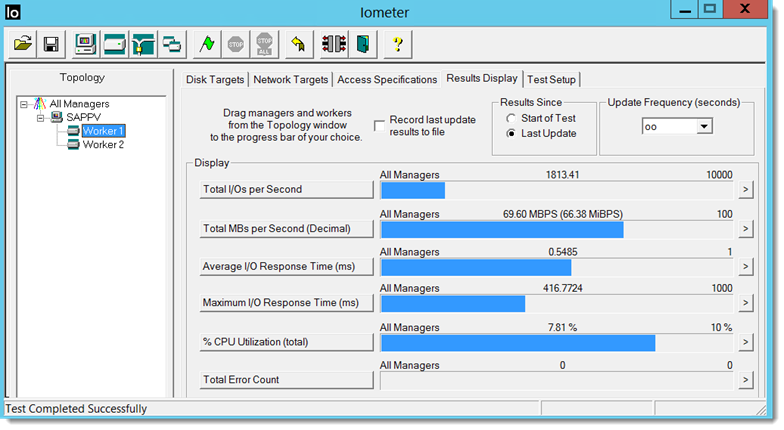Open Access Specifications tab
Screen dimensions: 784x430
387,80
